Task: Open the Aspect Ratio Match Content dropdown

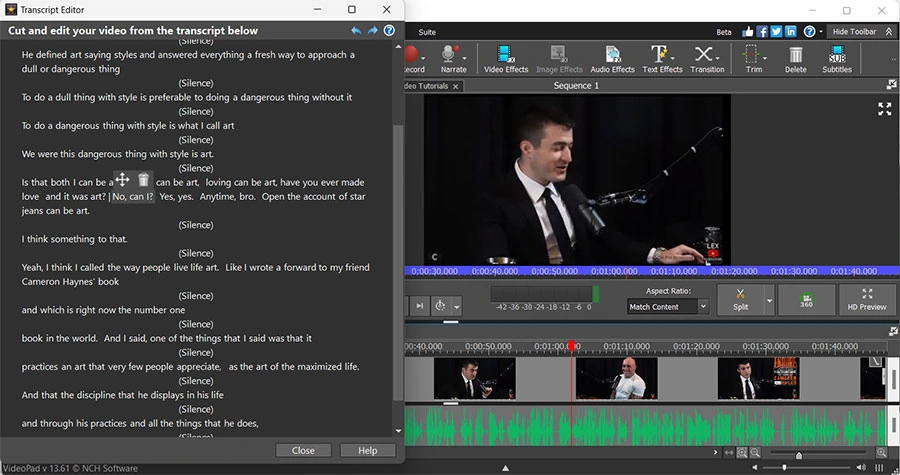Action: click(x=668, y=307)
